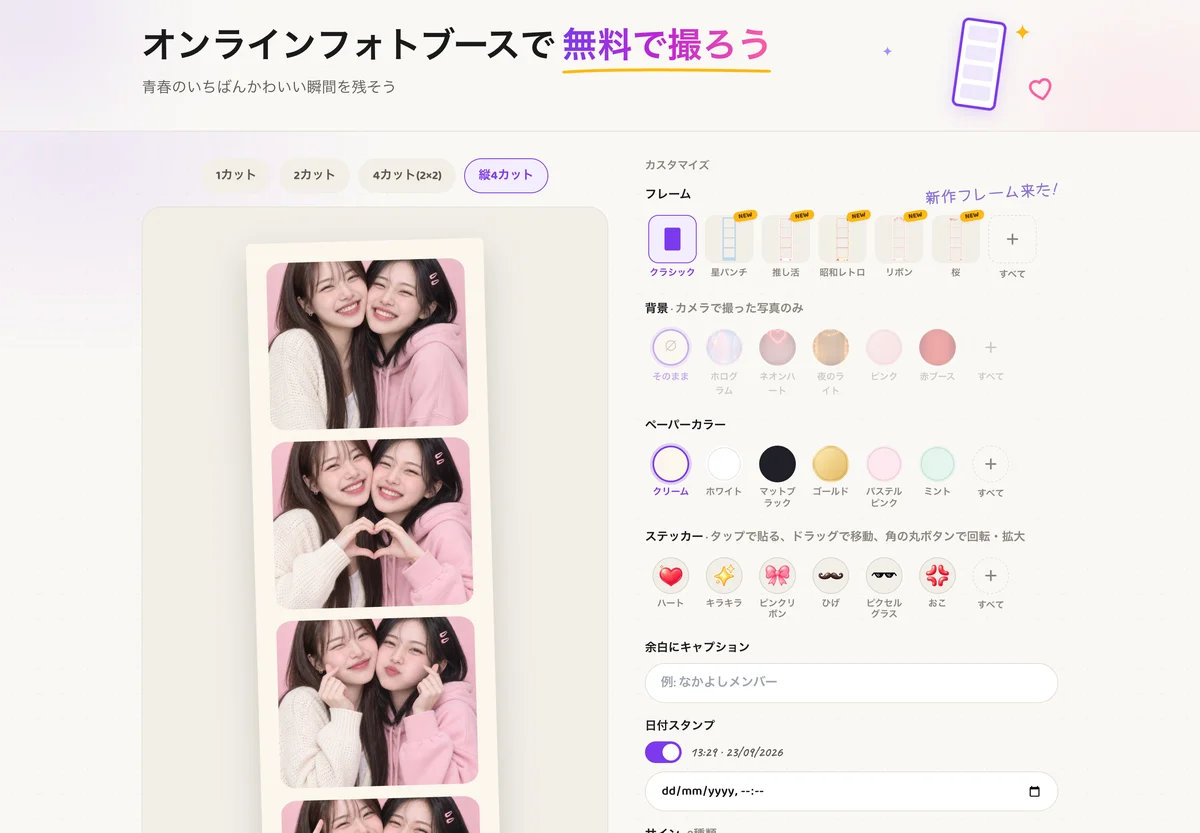This screenshot has width=1200, height=833.
Task: Click the カスタマイズ heading
Action: pos(677,165)
